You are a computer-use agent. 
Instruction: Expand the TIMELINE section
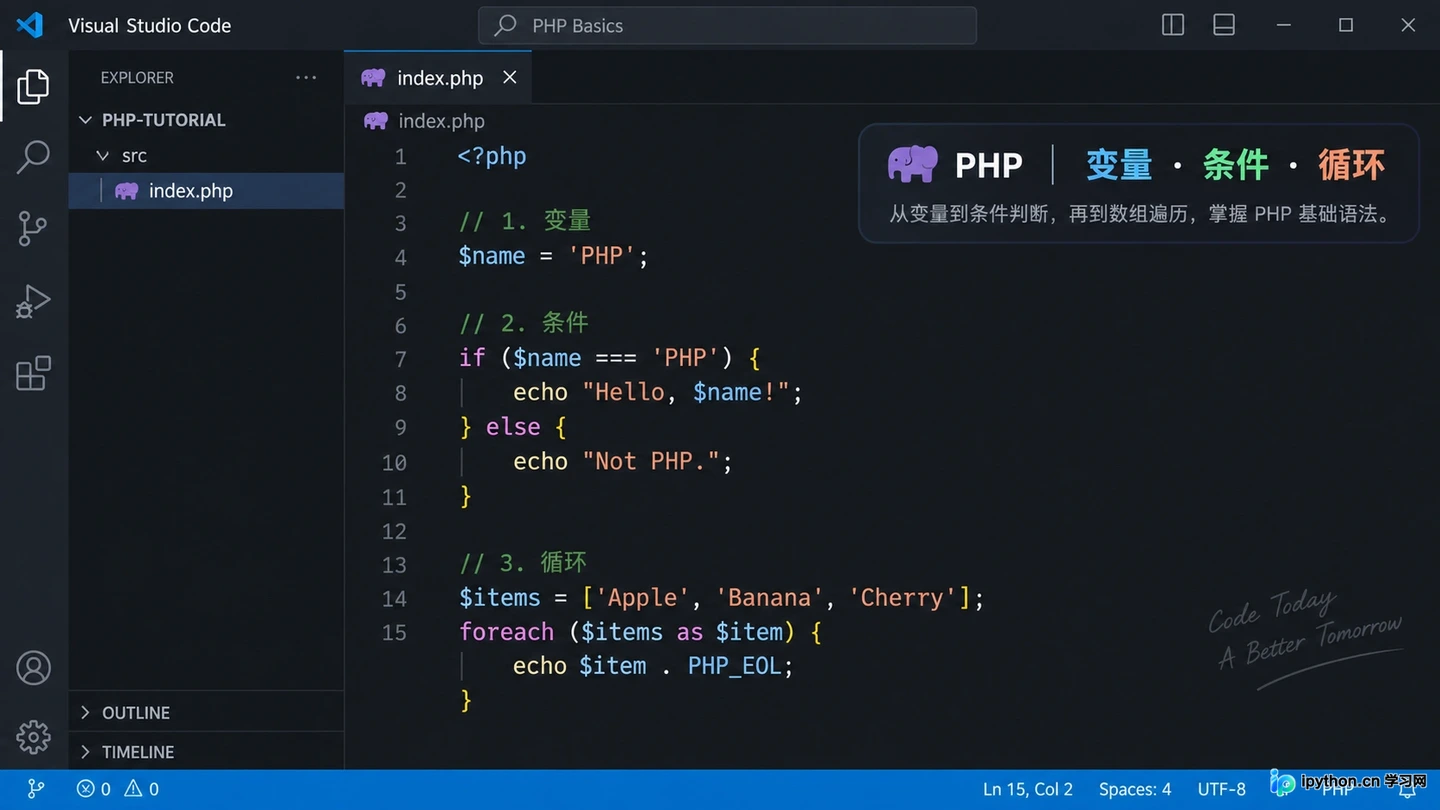click(x=206, y=752)
